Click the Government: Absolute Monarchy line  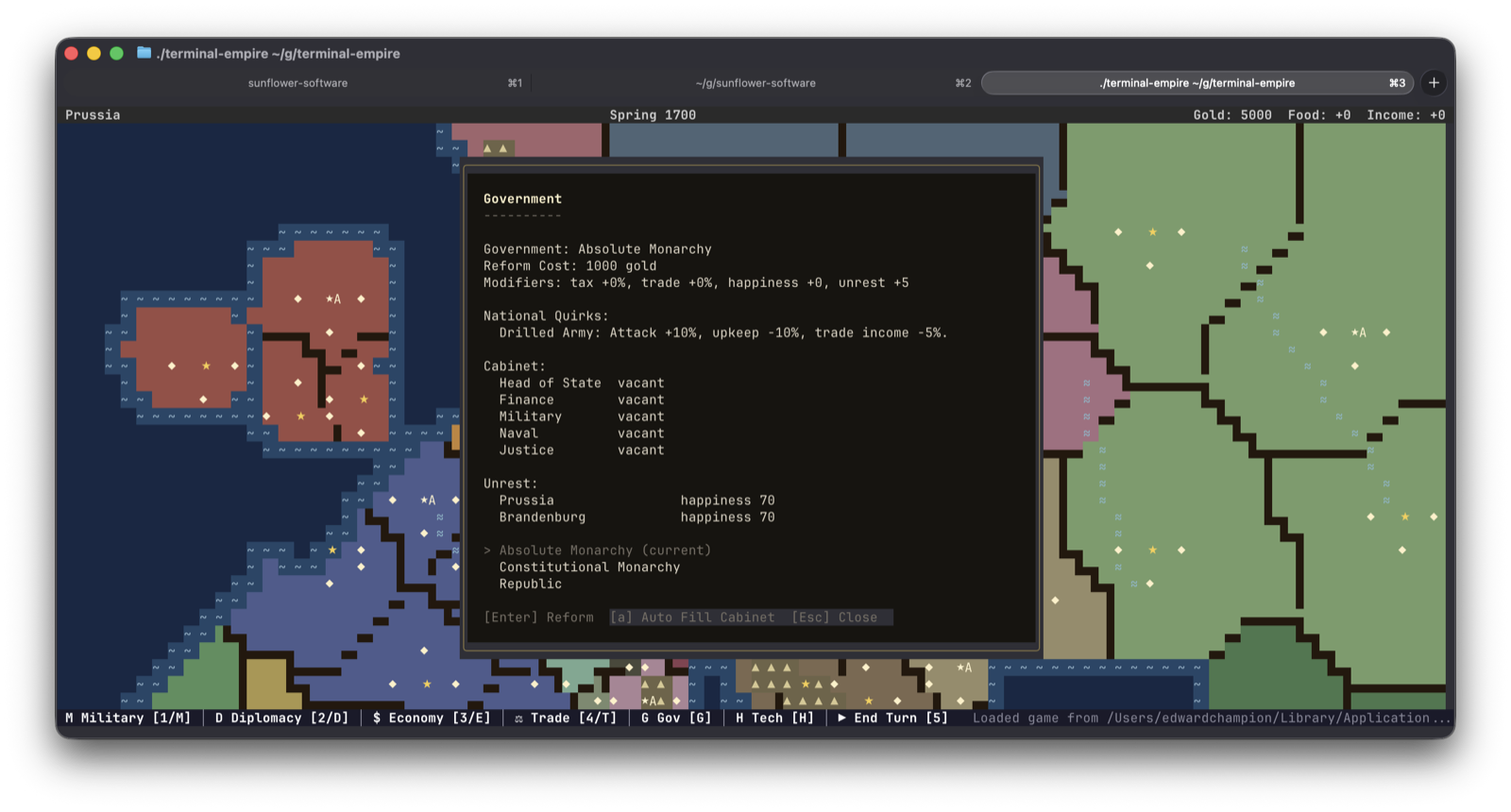(598, 249)
